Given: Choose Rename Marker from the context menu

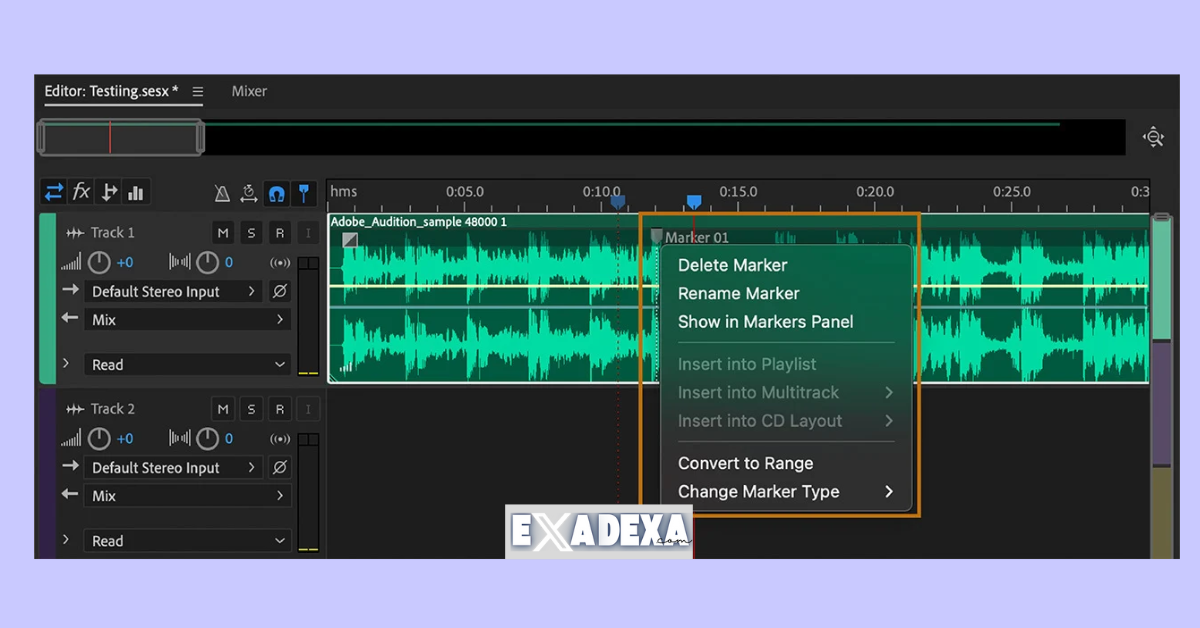Looking at the screenshot, I should pyautogui.click(x=738, y=293).
